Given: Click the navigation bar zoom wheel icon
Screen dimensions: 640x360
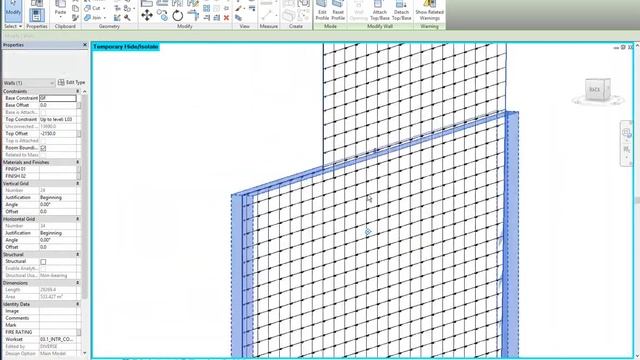Looking at the screenshot, I should click(627, 133).
